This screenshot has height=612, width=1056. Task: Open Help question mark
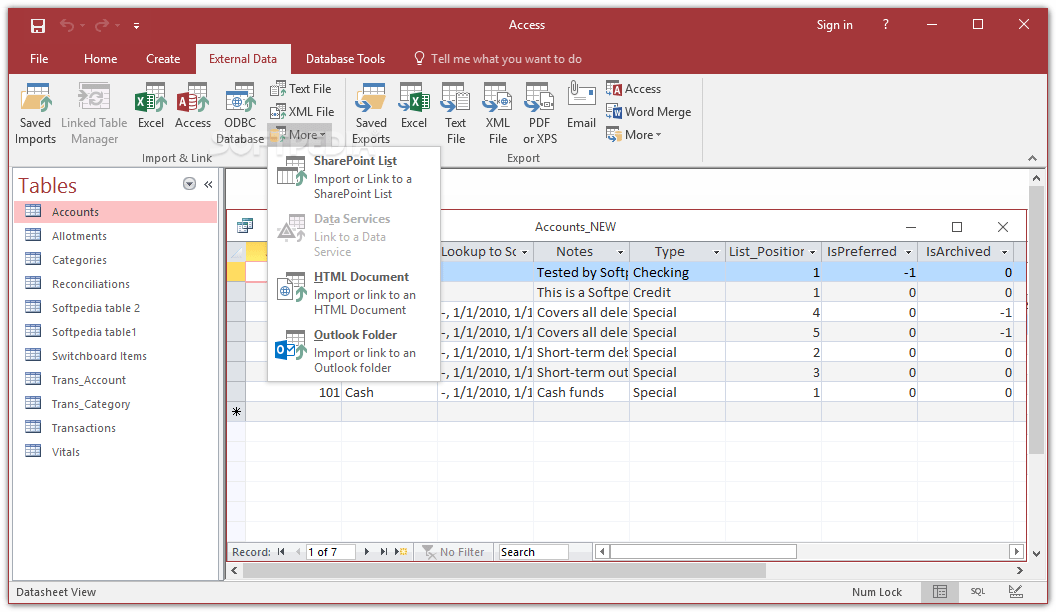[886, 25]
